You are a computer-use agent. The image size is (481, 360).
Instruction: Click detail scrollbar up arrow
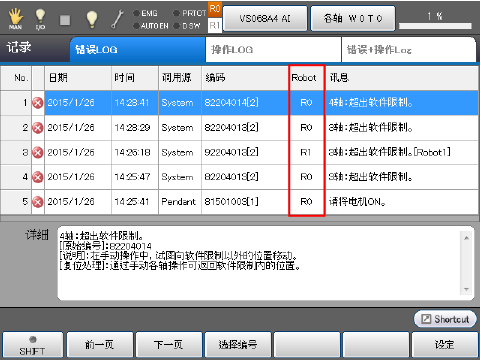click(x=466, y=238)
